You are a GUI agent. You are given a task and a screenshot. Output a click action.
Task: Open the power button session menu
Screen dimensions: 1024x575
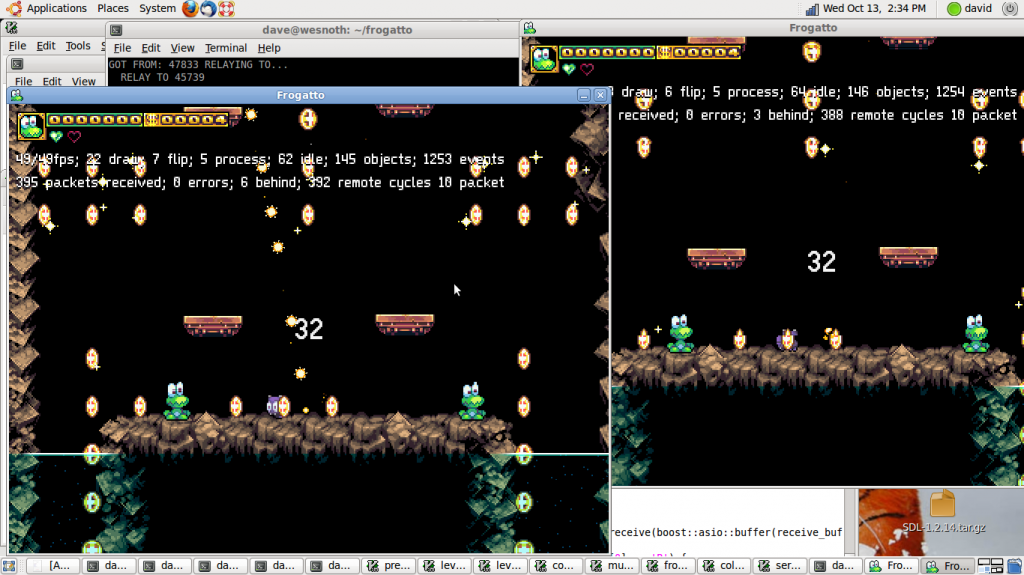(x=1010, y=8)
